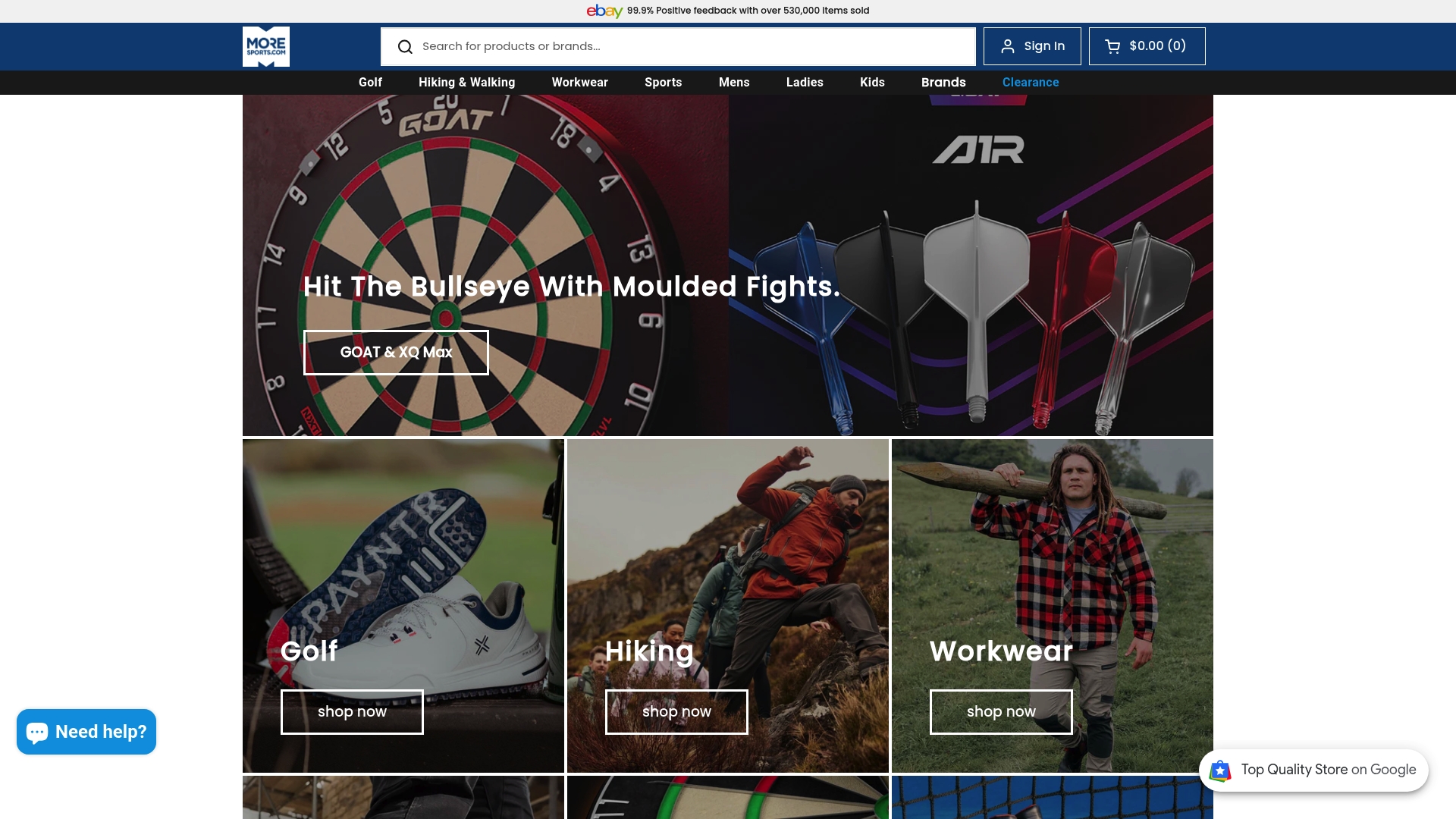Go to the Clearance section
The image size is (1456, 819).
point(1030,82)
